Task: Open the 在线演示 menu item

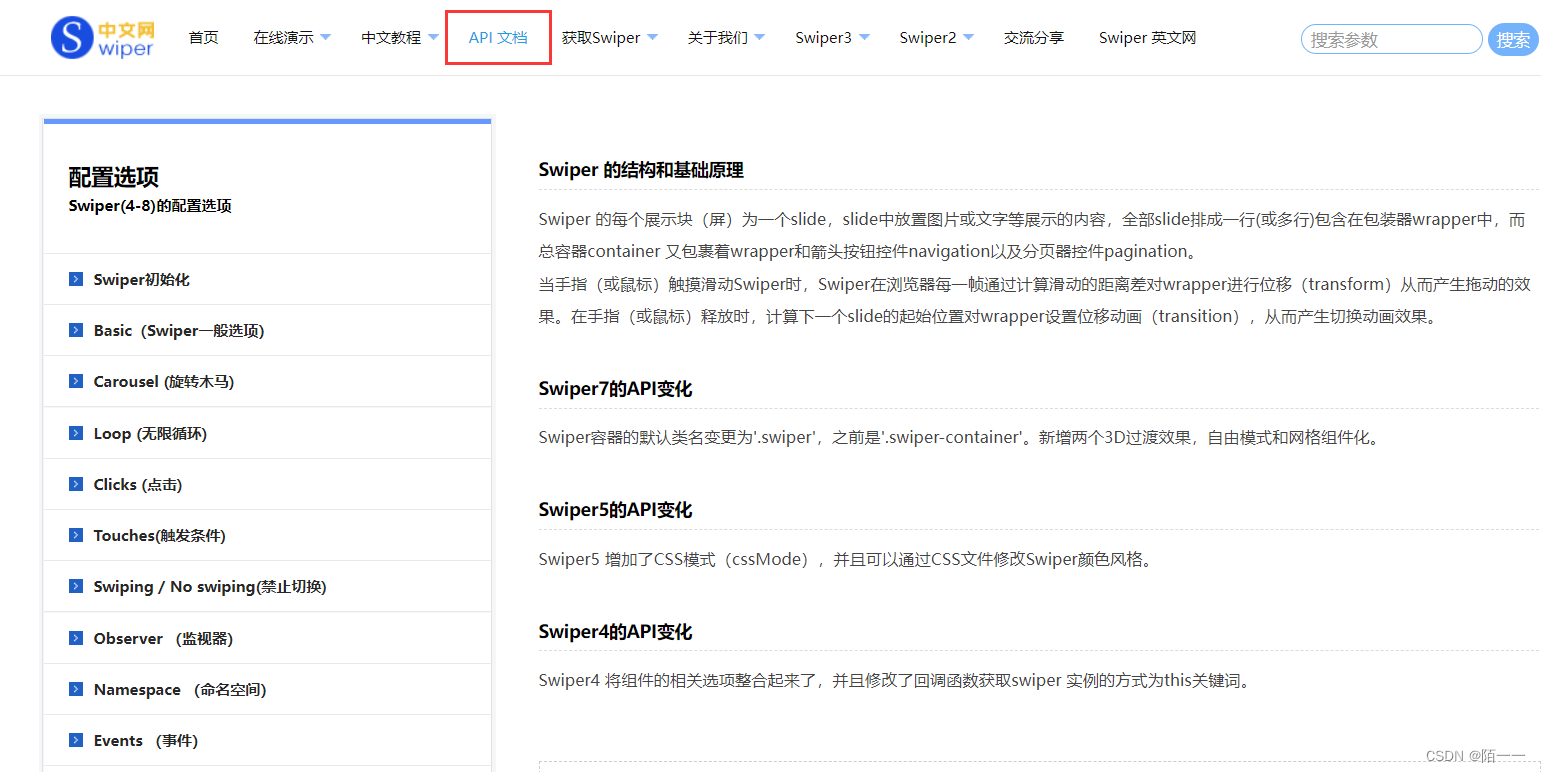Action: click(x=283, y=38)
